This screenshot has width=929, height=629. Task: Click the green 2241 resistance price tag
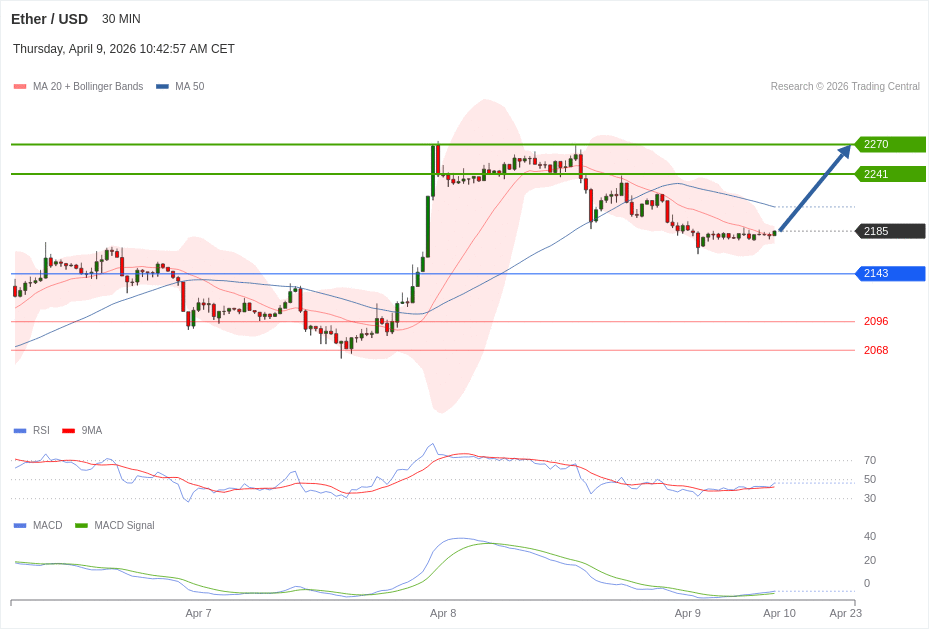(x=889, y=174)
